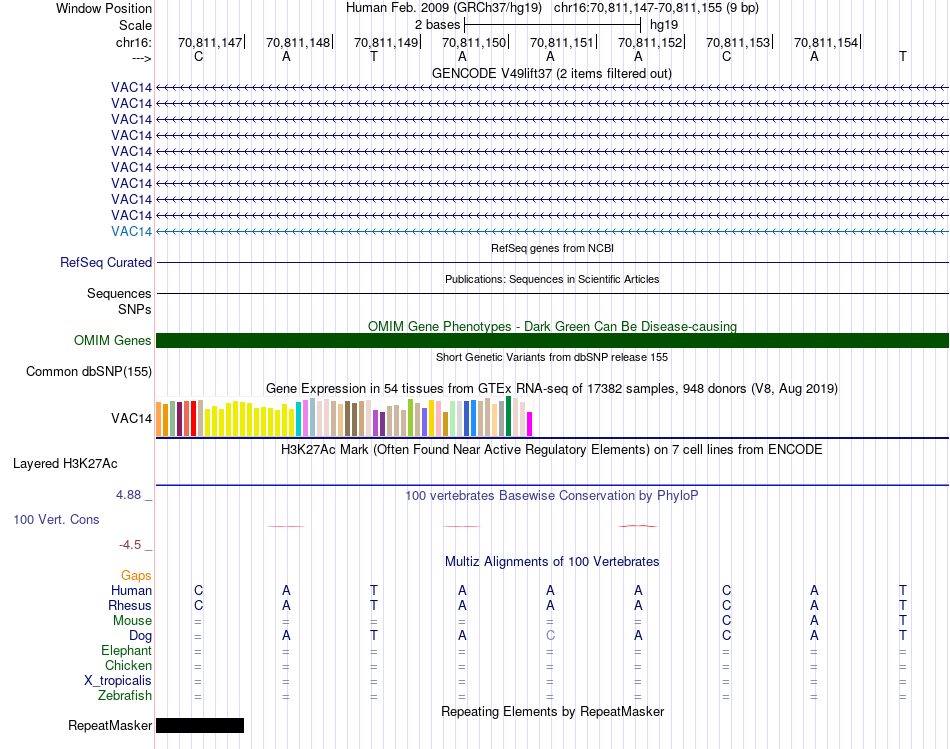Click the RepeatMasker track label
This screenshot has width=950, height=749.
tap(110, 725)
